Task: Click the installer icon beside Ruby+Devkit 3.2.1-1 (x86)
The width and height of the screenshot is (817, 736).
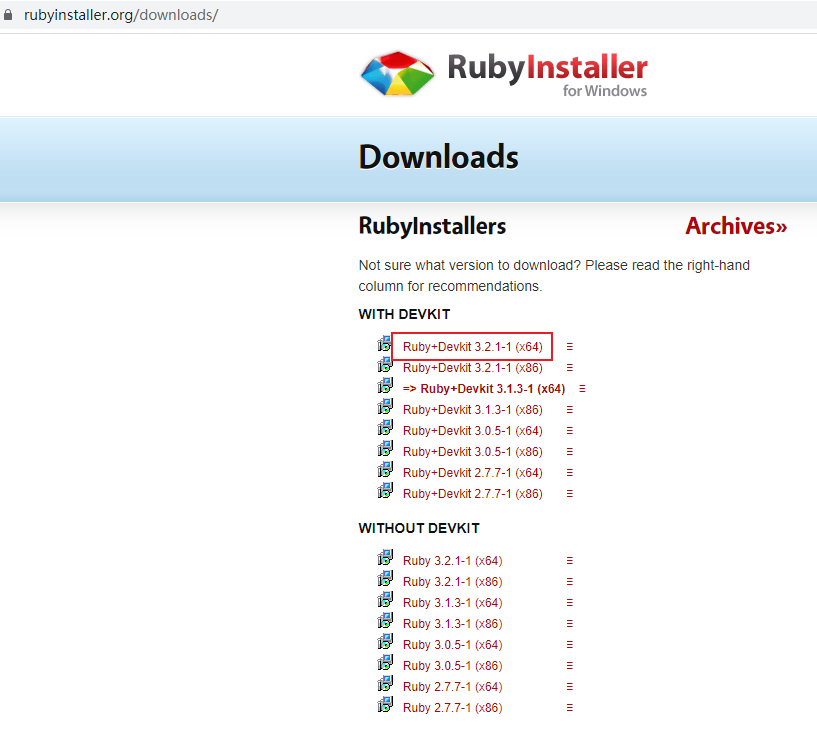Action: coord(385,365)
